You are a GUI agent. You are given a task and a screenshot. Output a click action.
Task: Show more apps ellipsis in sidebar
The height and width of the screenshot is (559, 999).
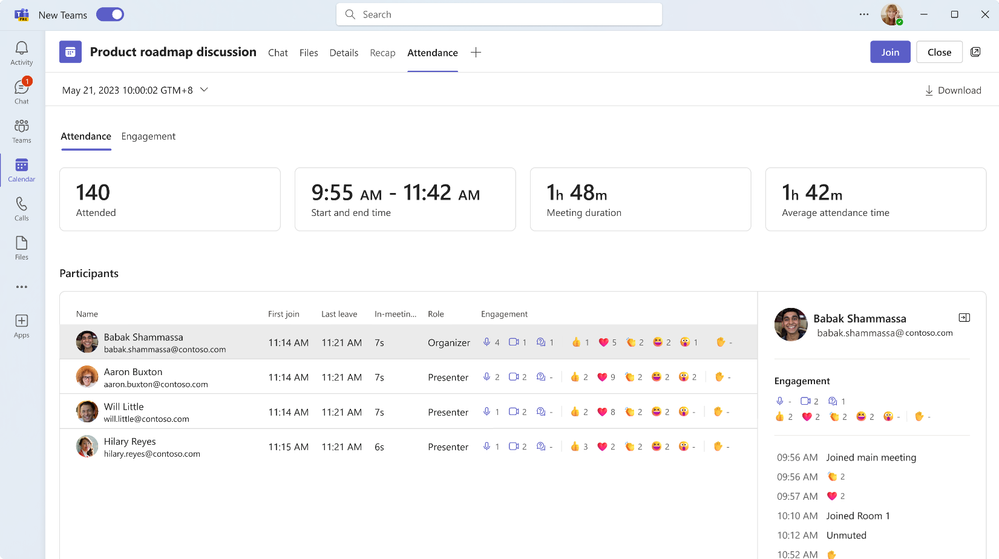point(22,287)
